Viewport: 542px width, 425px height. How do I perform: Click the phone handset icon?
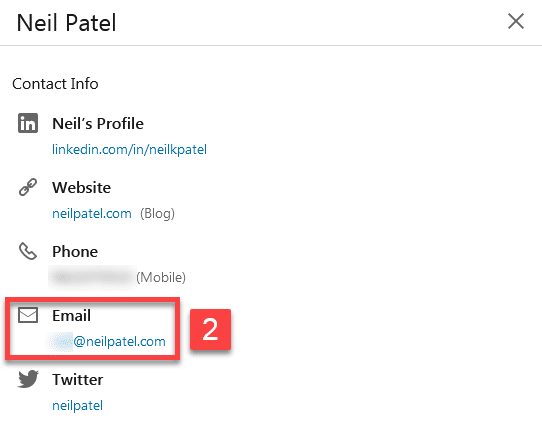point(28,251)
